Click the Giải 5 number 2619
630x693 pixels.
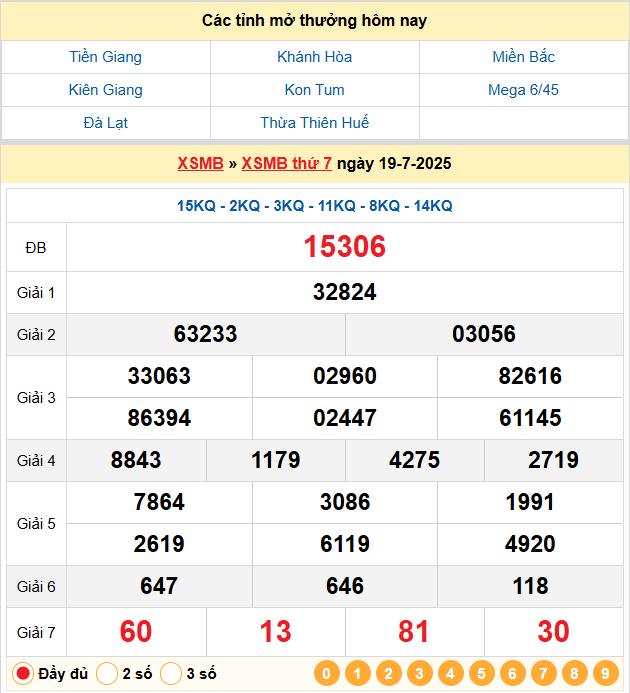click(159, 544)
